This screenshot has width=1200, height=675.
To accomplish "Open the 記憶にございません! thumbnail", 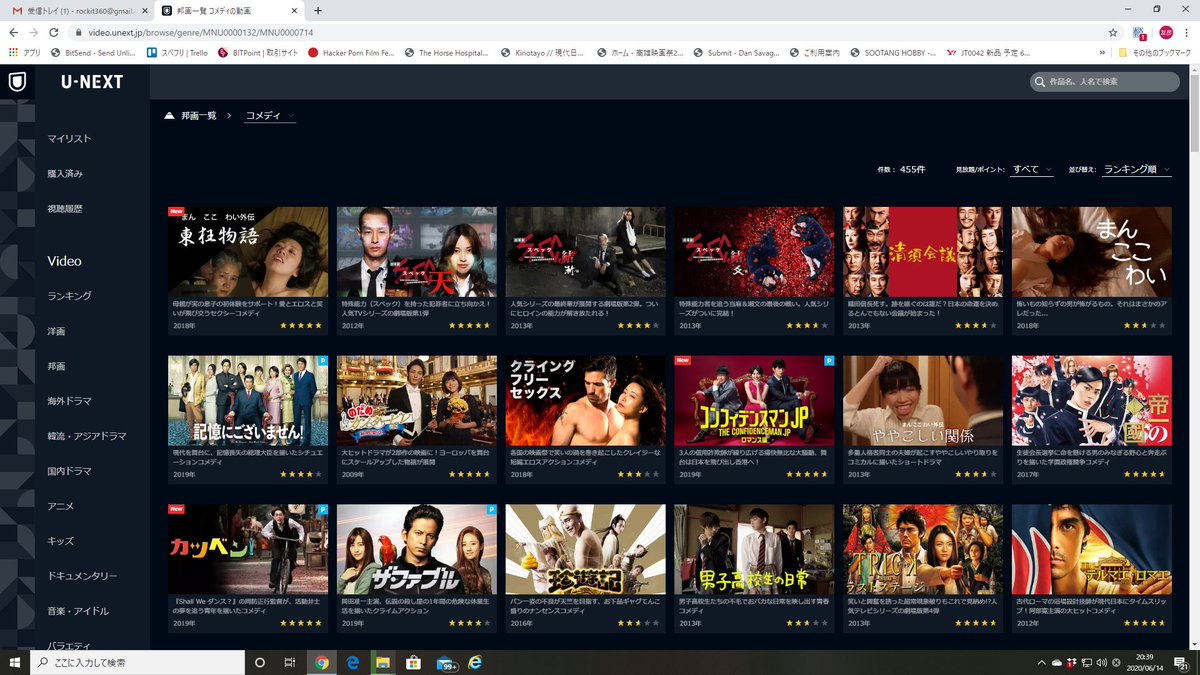I will pos(248,400).
